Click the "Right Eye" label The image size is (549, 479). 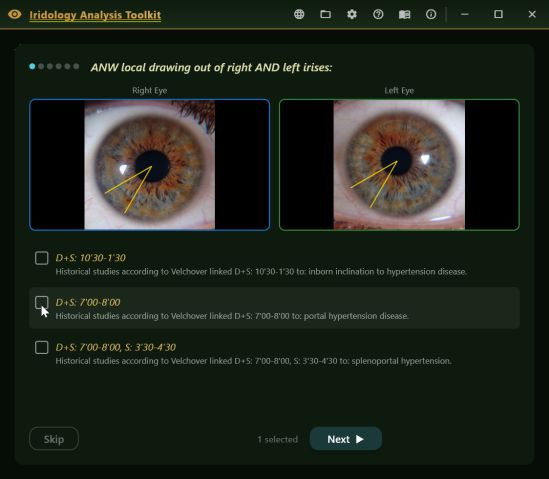pyautogui.click(x=150, y=90)
